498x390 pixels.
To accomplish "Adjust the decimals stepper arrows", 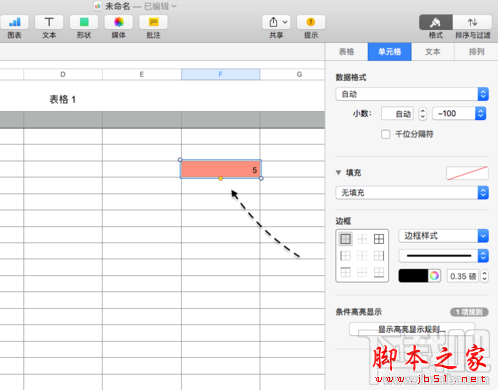I will tap(422, 114).
